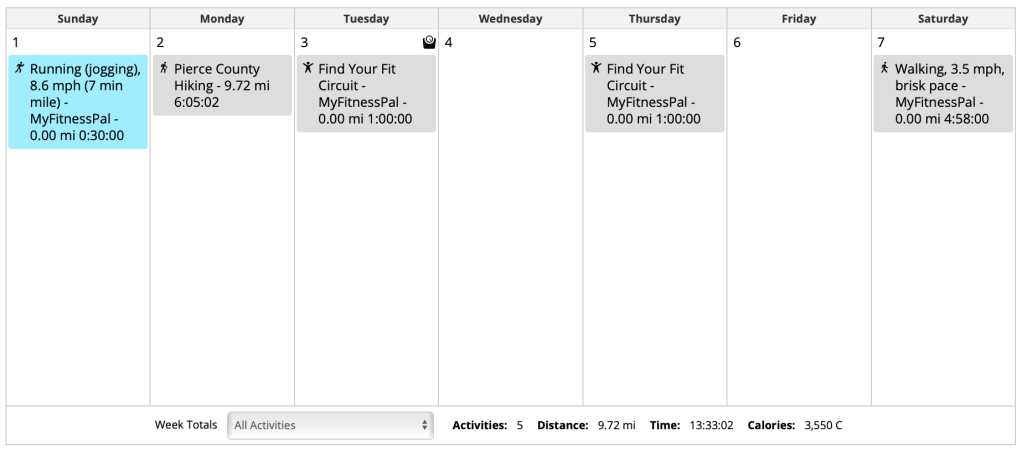Open the All Activities dropdown
The image size is (1022, 453).
[x=330, y=425]
